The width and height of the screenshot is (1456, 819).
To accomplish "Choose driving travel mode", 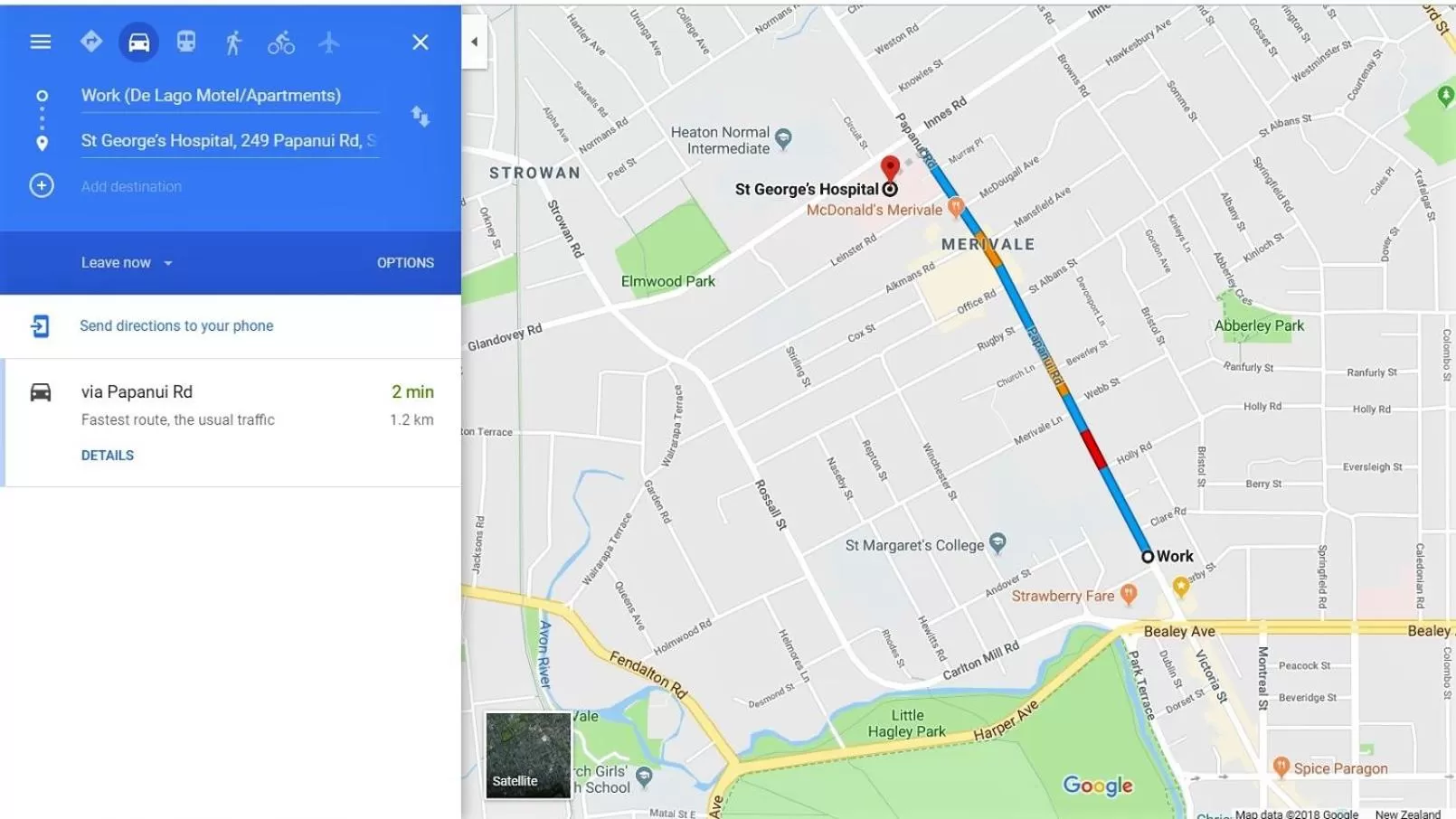I will point(138,42).
